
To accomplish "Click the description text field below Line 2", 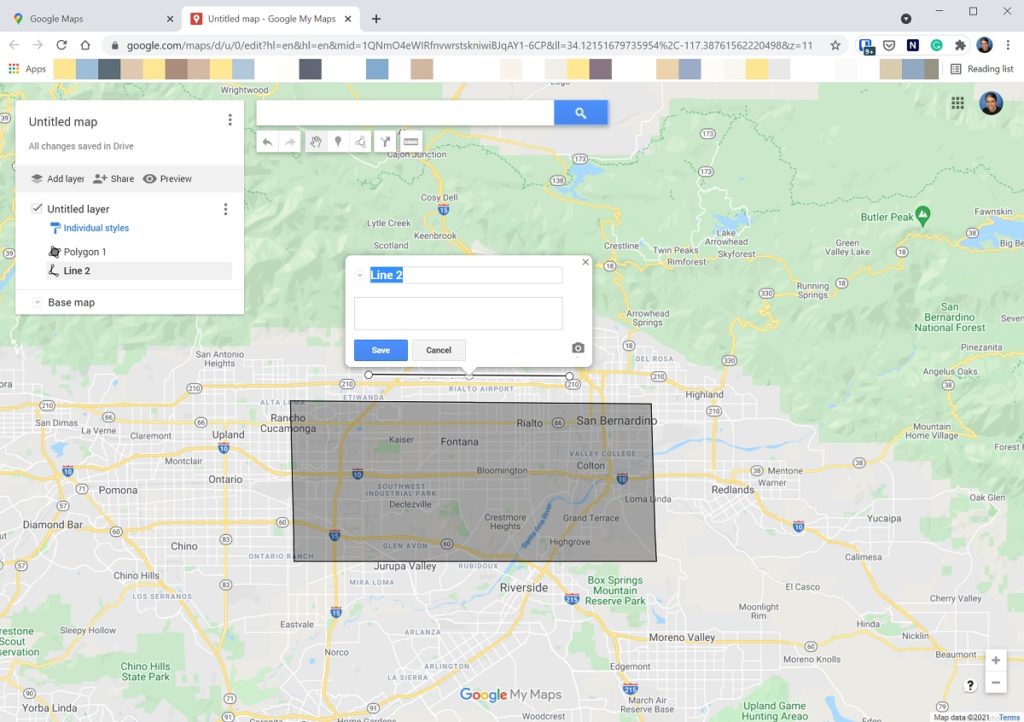I will coord(458,313).
